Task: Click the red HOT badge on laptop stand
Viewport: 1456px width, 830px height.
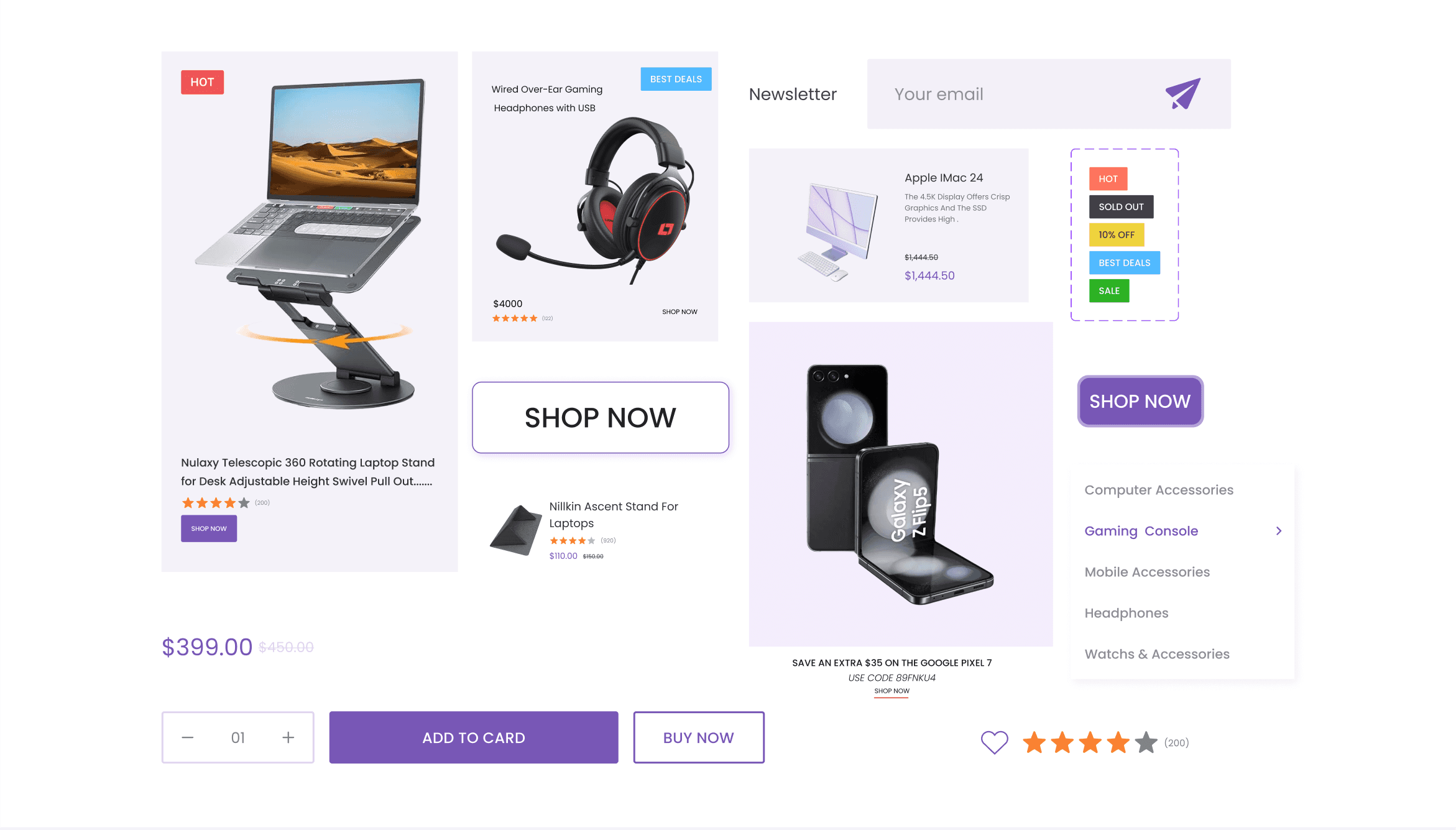Action: pyautogui.click(x=202, y=82)
